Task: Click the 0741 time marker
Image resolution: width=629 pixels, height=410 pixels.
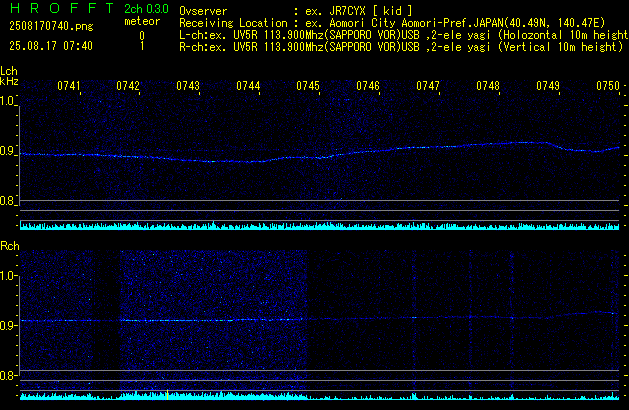Action: [69, 86]
